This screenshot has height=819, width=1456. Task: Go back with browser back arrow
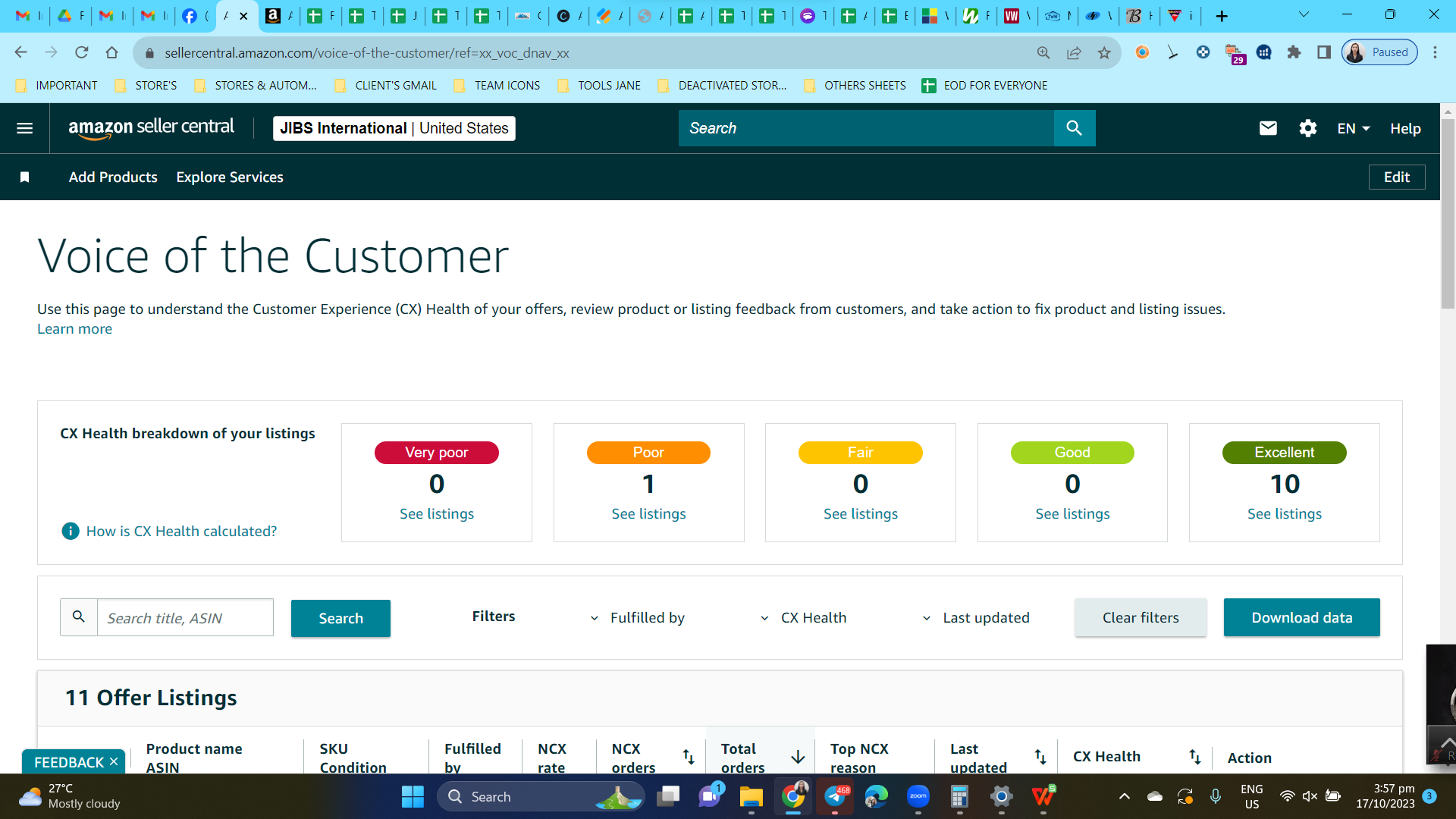20,52
